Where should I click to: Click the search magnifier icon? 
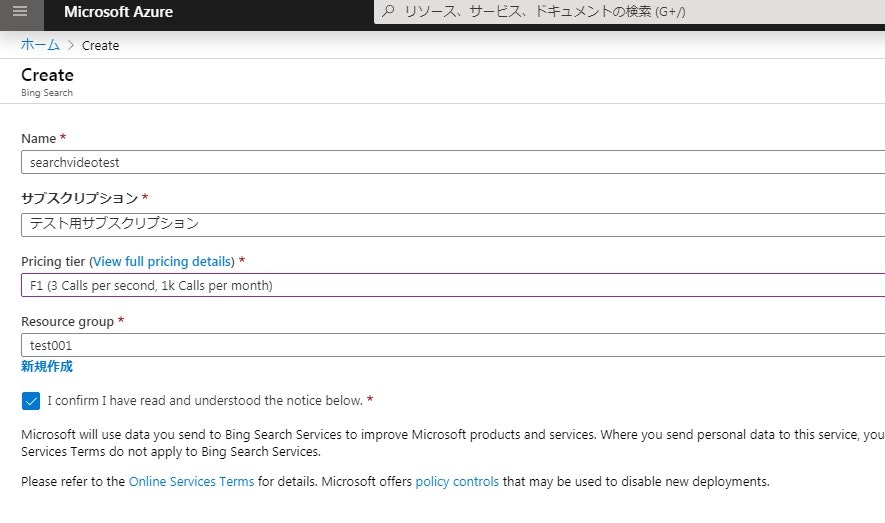(x=388, y=11)
